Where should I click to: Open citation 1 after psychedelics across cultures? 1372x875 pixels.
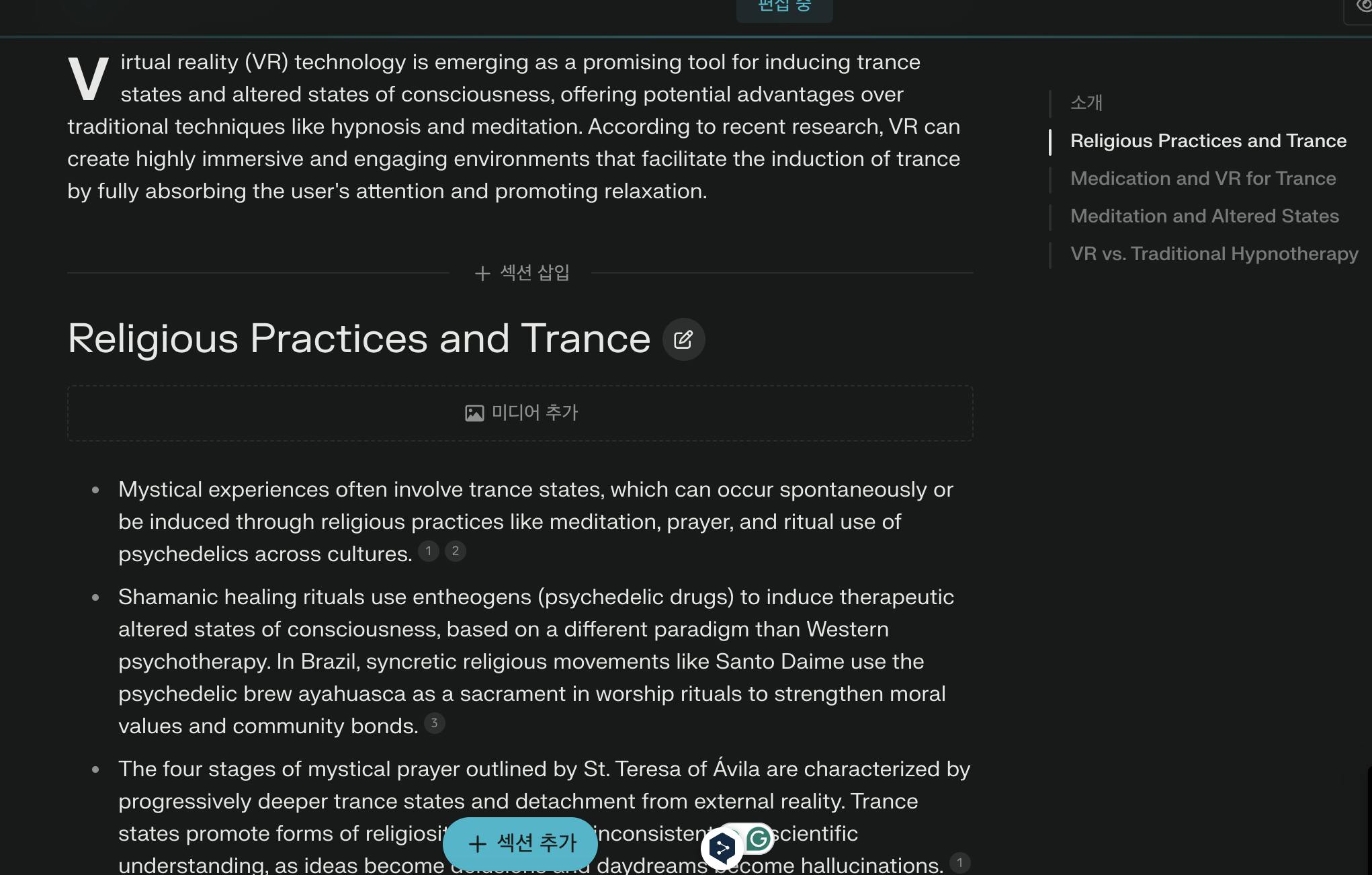point(429,552)
